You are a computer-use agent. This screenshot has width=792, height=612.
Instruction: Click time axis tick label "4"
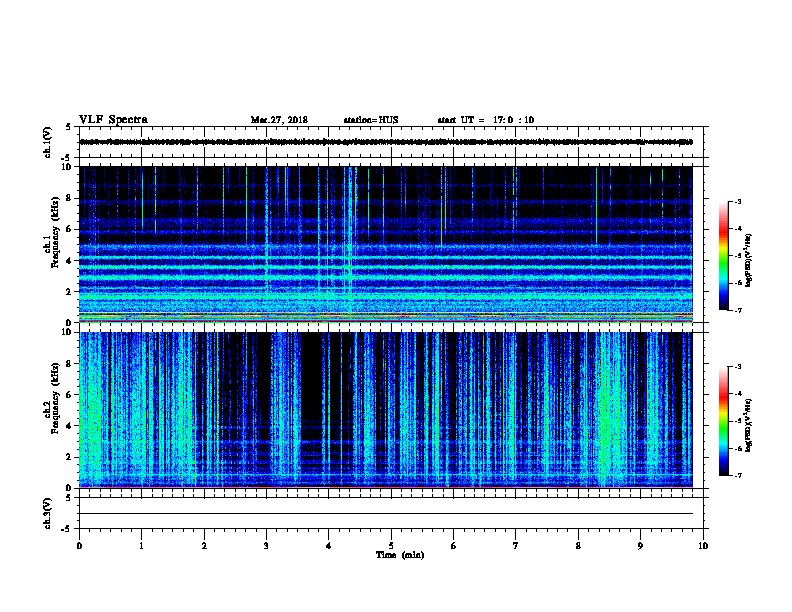[329, 546]
